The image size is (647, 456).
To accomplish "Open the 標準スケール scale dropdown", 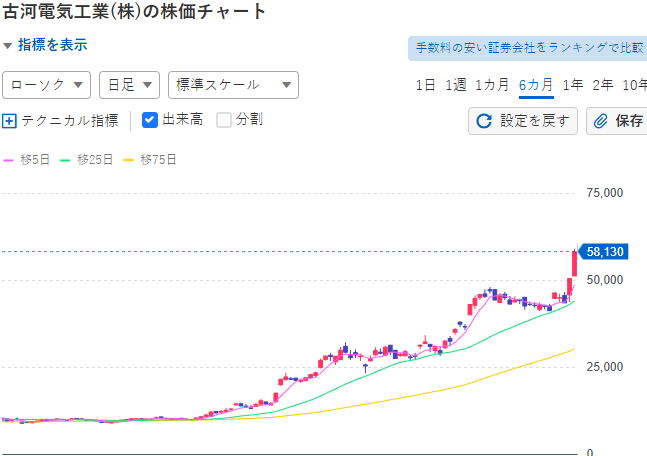I will click(233, 85).
